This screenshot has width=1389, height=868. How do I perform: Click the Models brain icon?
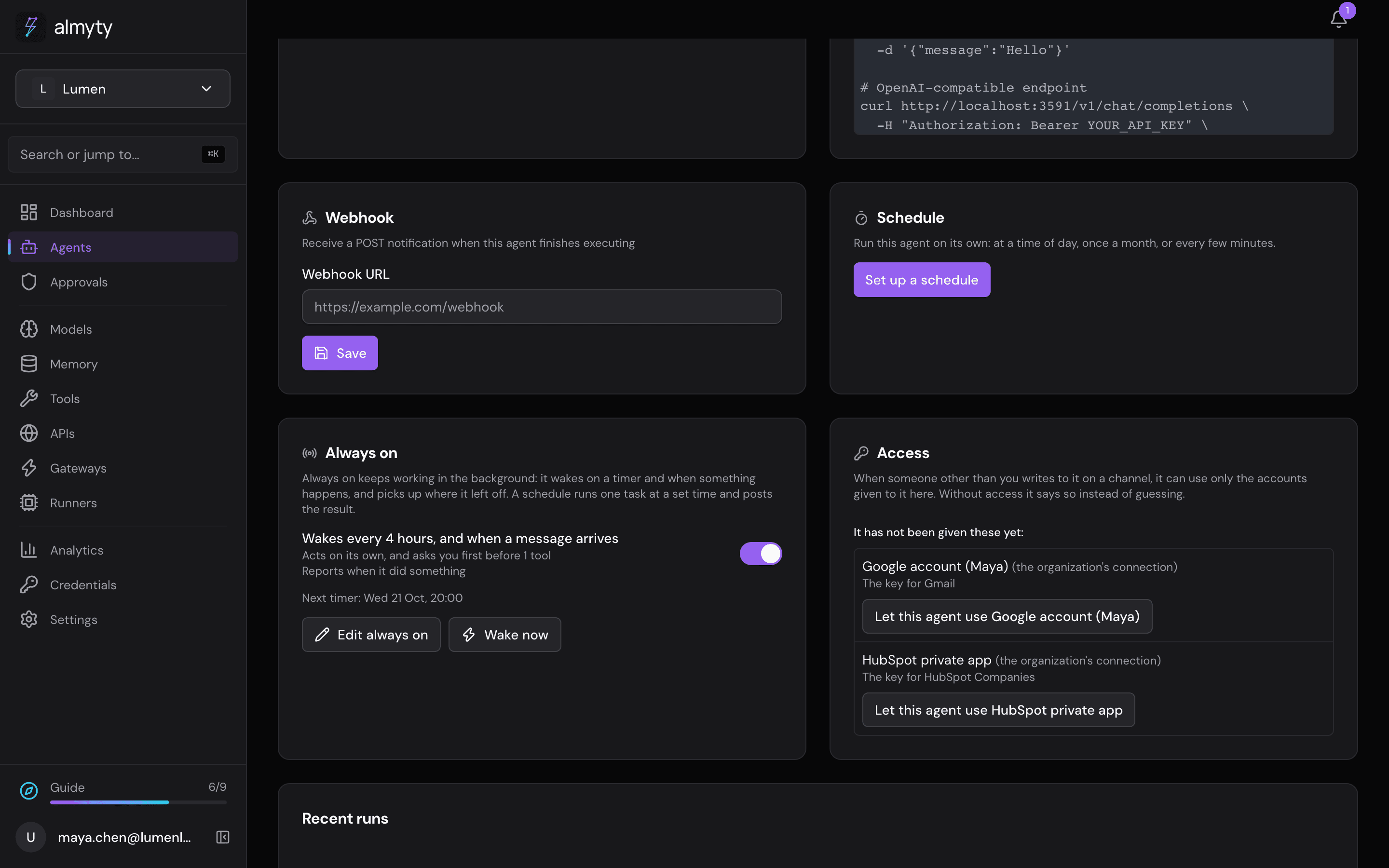(x=29, y=329)
